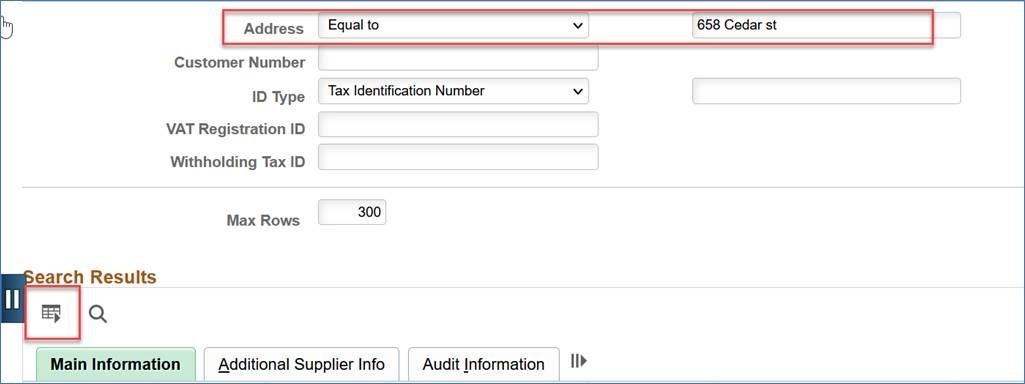Screen dimensions: 1025x384
Task: Expand the side panel pause-bar tab
Action: [x=12, y=299]
